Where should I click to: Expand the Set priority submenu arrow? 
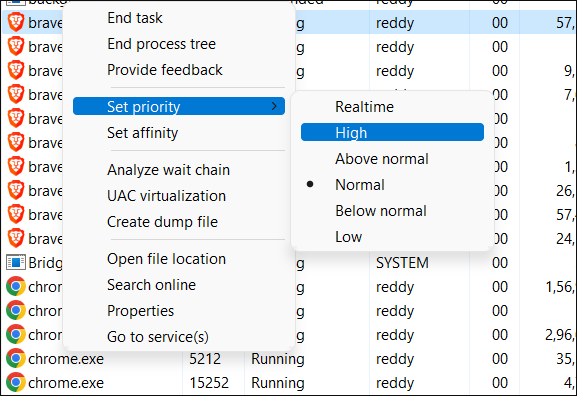(x=274, y=106)
